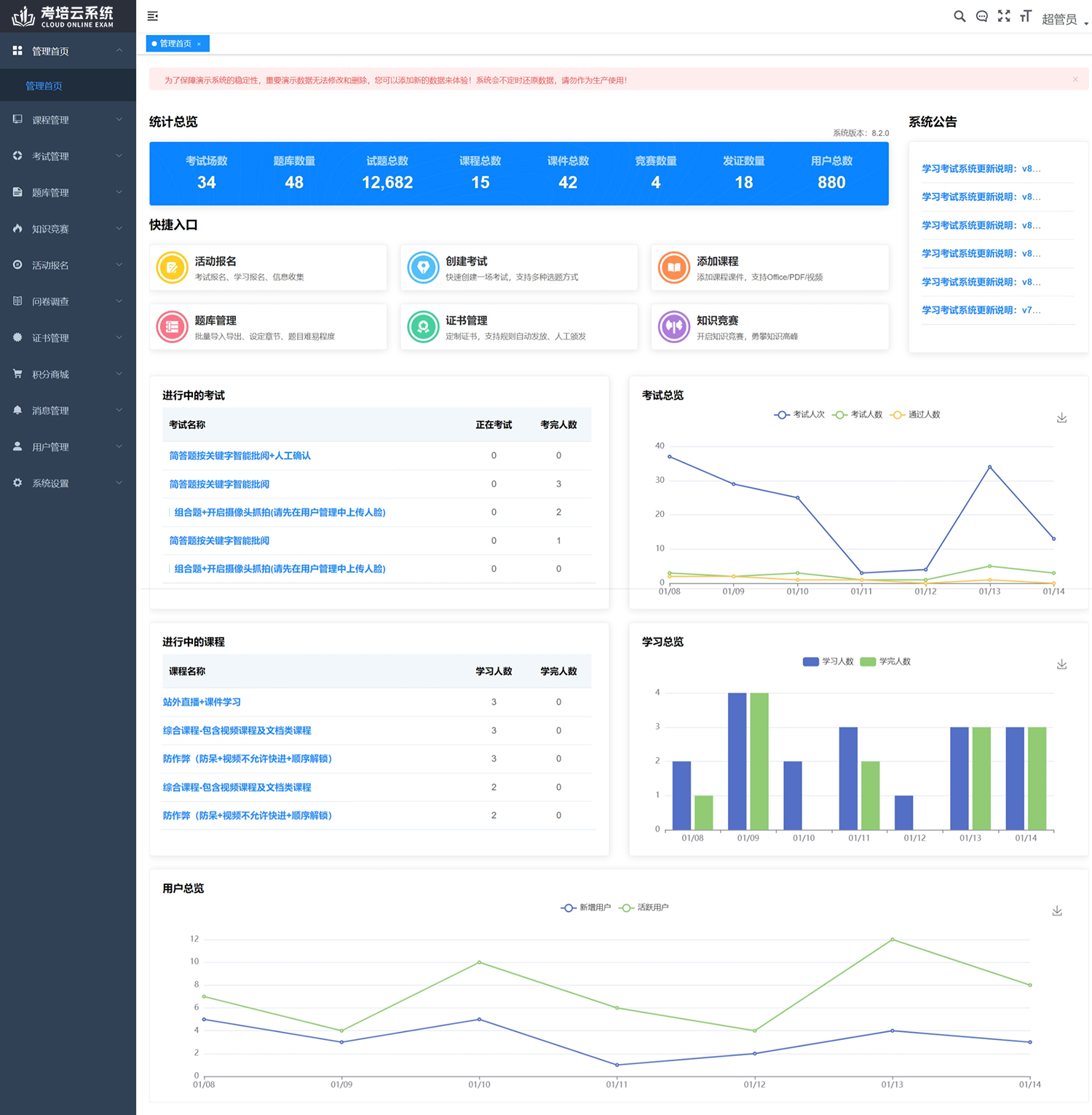
Task: Toggle the 考试人次 legend series
Action: coord(799,414)
